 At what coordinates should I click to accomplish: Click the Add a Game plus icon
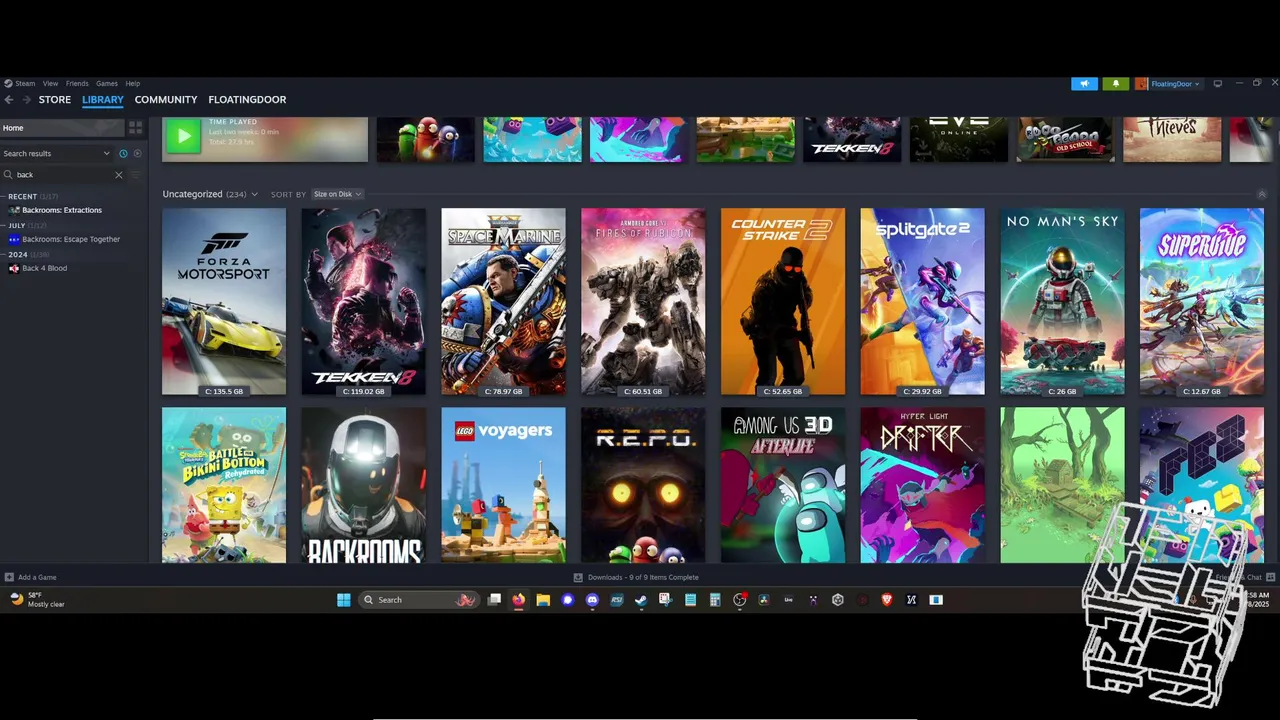click(9, 577)
